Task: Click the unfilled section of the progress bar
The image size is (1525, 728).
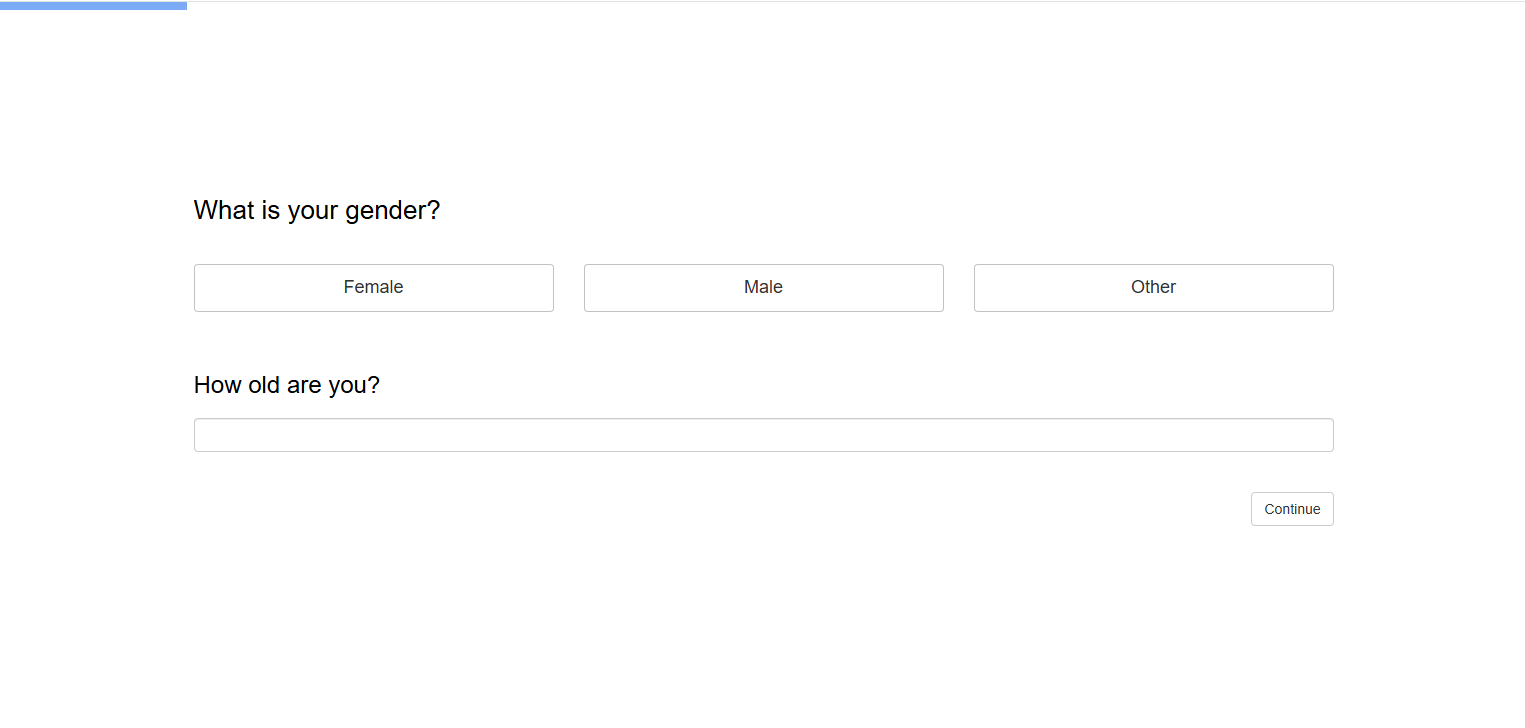Action: tap(800, 4)
